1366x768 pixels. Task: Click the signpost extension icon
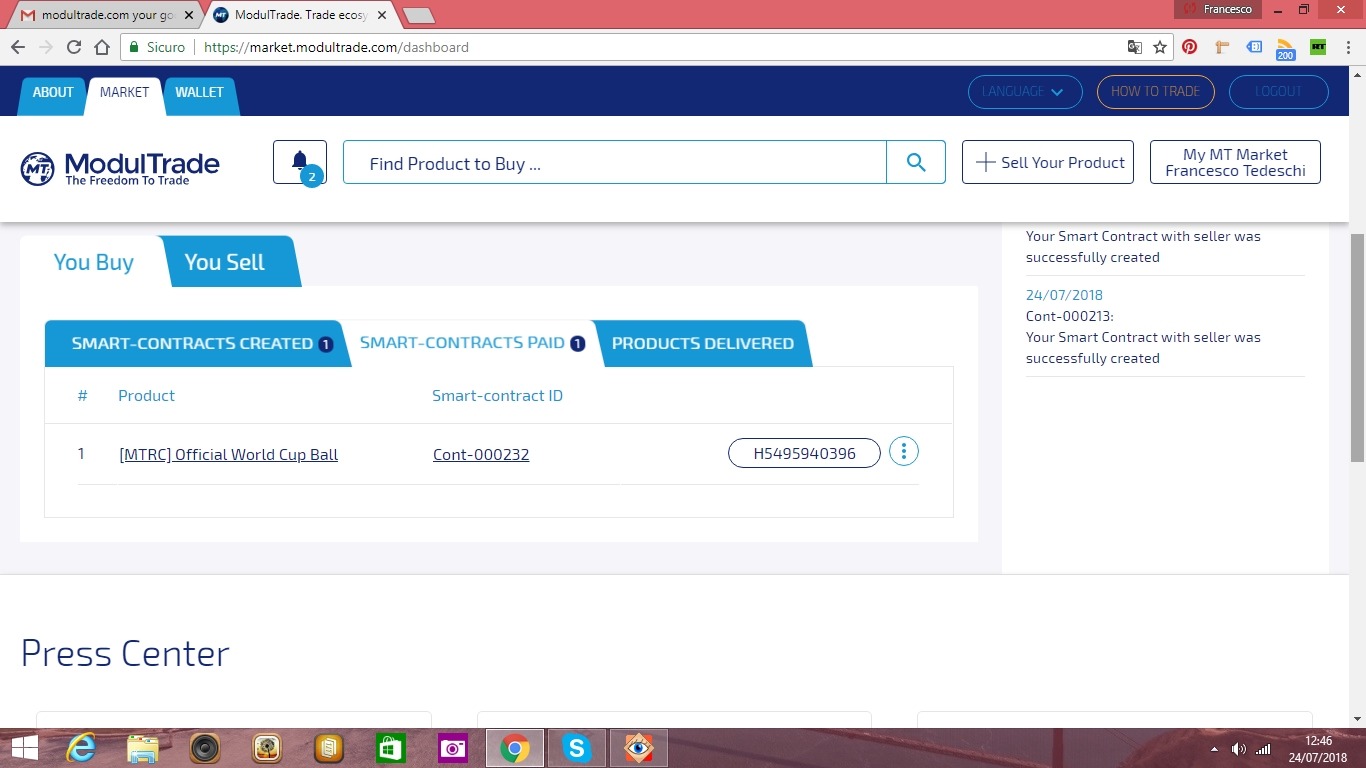[1222, 47]
